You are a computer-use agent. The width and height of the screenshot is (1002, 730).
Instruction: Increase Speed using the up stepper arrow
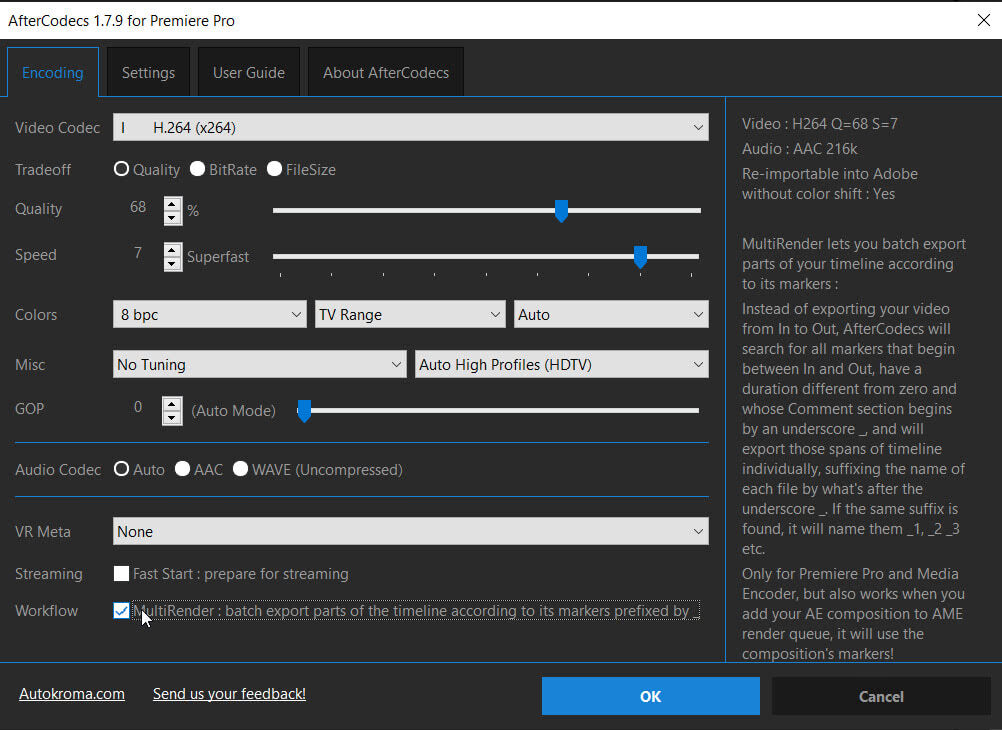pyautogui.click(x=172, y=250)
